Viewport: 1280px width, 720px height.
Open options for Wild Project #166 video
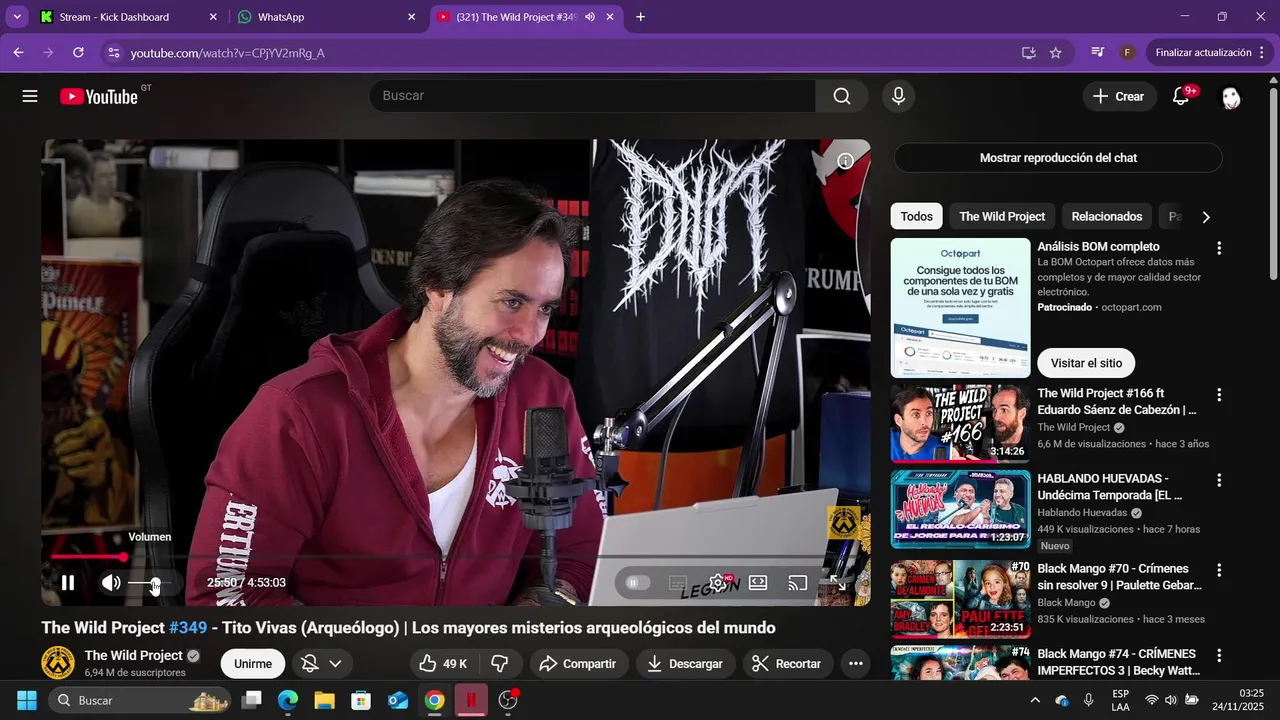coord(1219,395)
